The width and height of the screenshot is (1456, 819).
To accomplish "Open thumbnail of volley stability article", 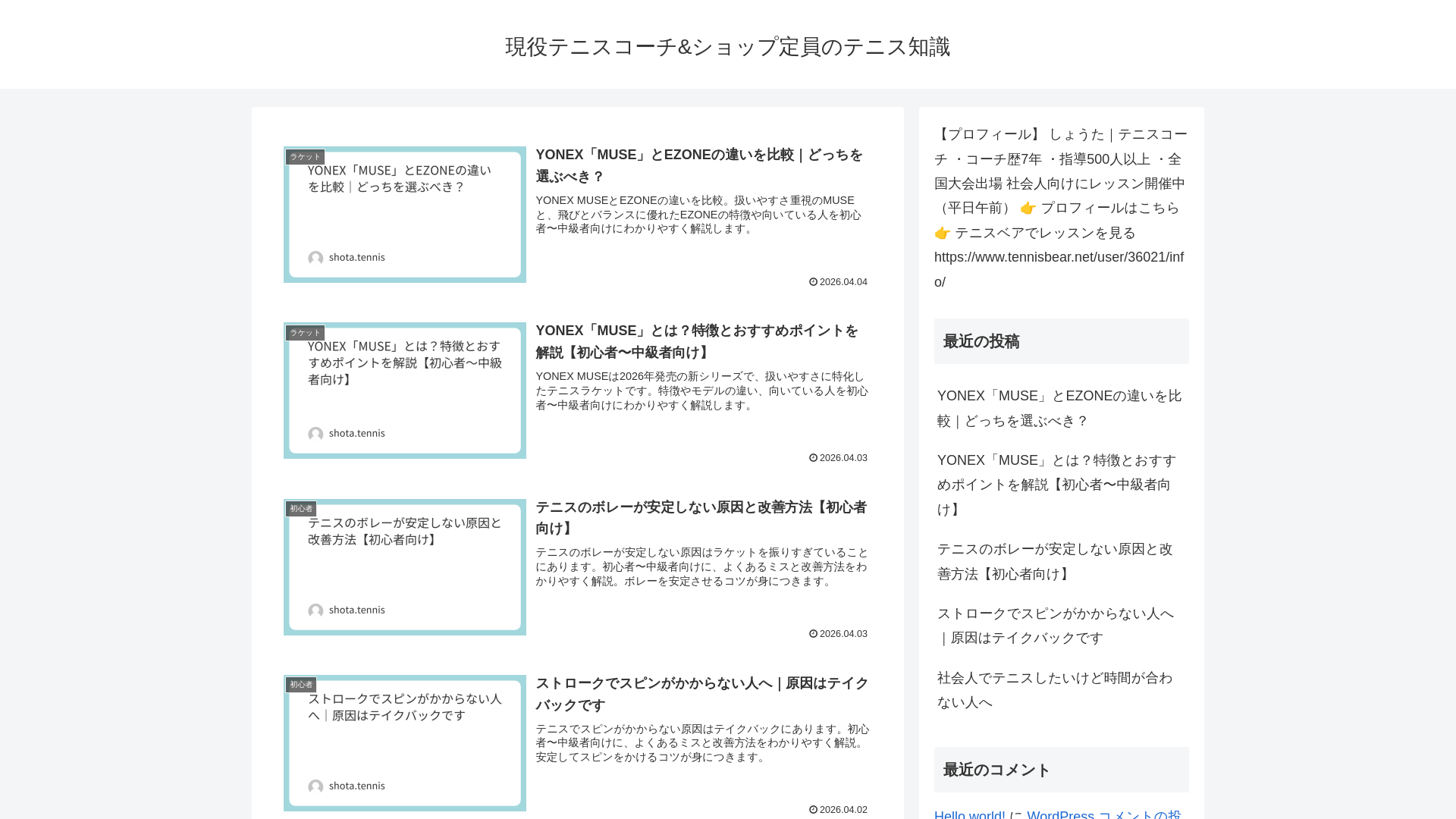I will (405, 567).
